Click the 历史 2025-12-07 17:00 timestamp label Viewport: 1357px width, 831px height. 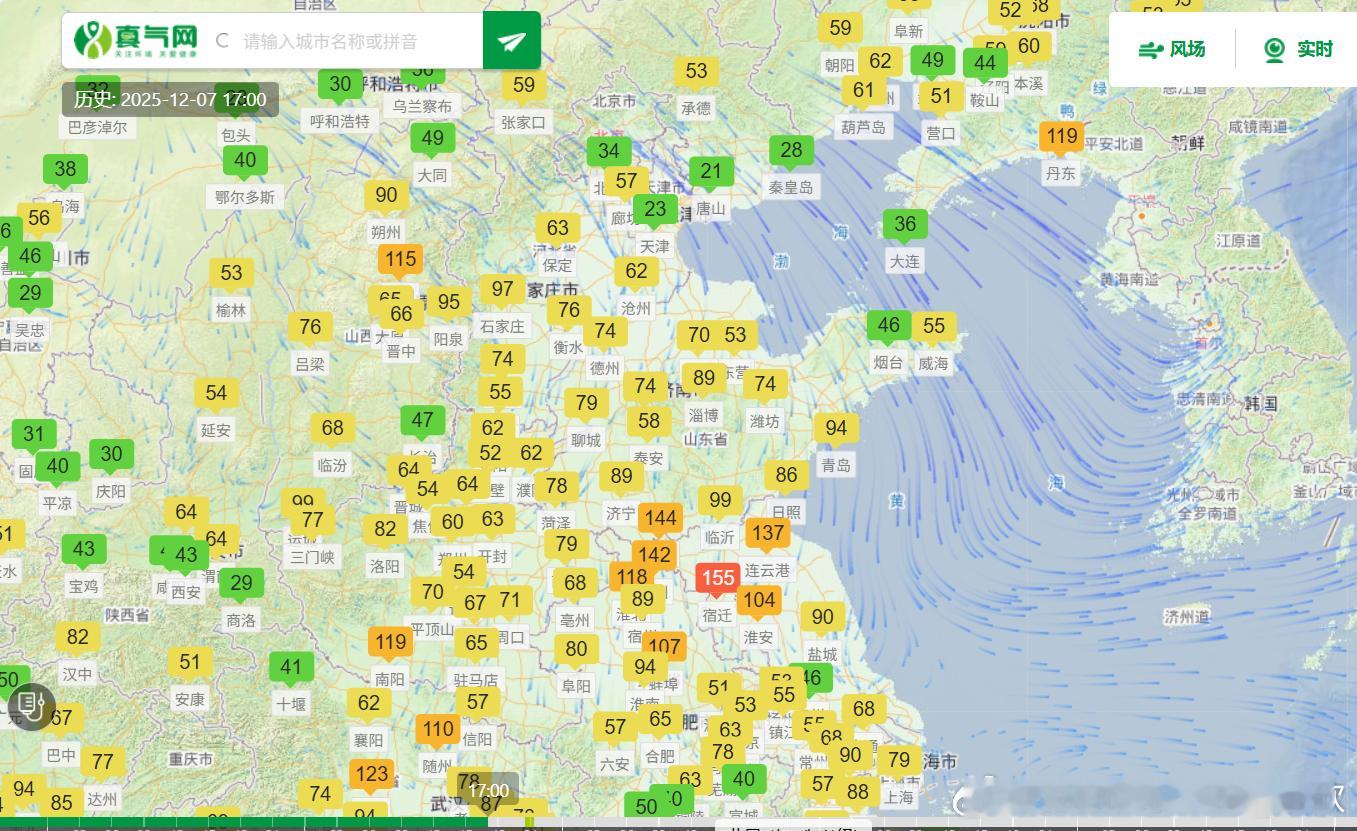click(x=170, y=99)
